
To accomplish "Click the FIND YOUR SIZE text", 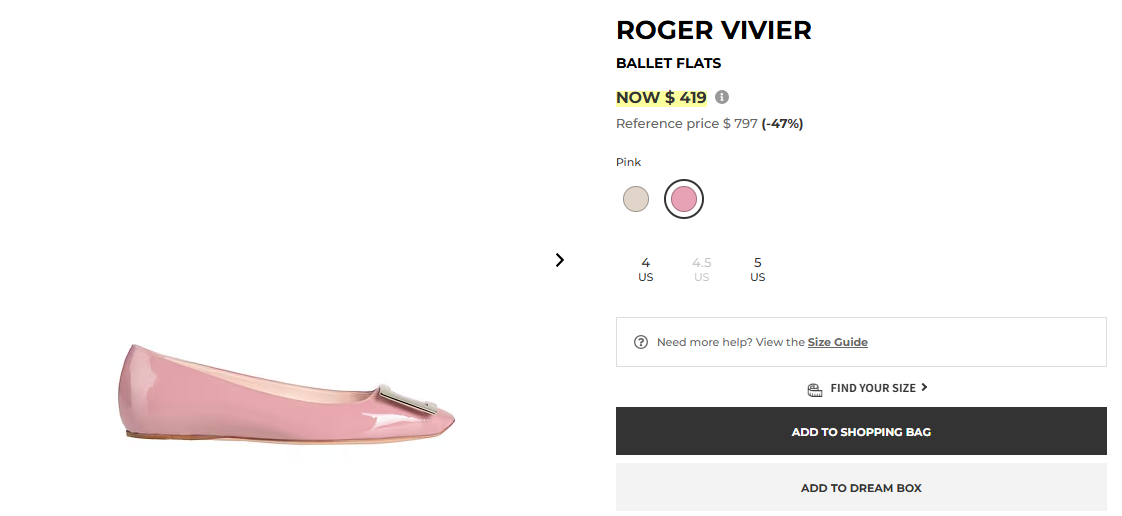I will pyautogui.click(x=872, y=388).
